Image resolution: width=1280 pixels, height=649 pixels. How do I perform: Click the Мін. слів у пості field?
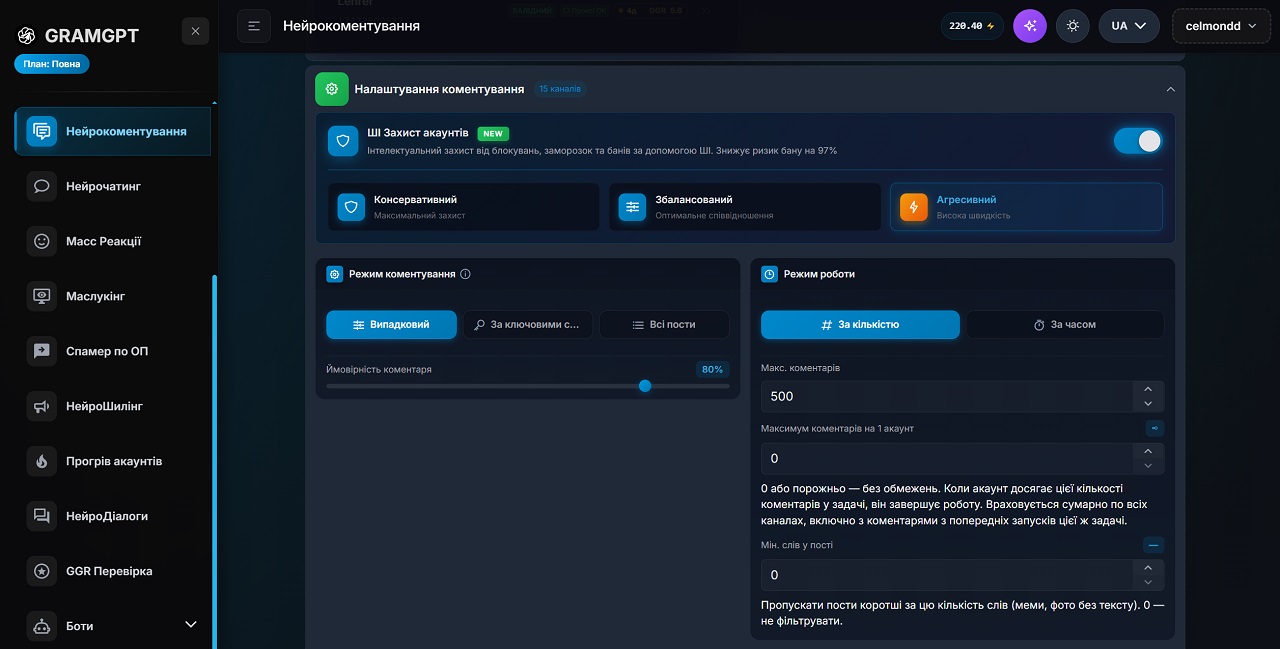tap(946, 575)
